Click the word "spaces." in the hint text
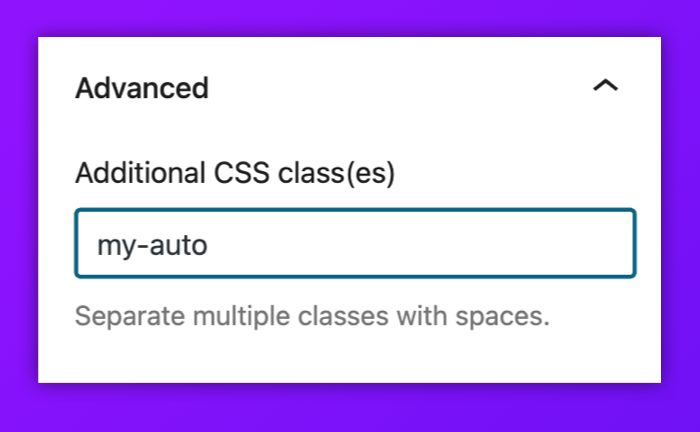Image resolution: width=700 pixels, height=432 pixels. click(502, 317)
